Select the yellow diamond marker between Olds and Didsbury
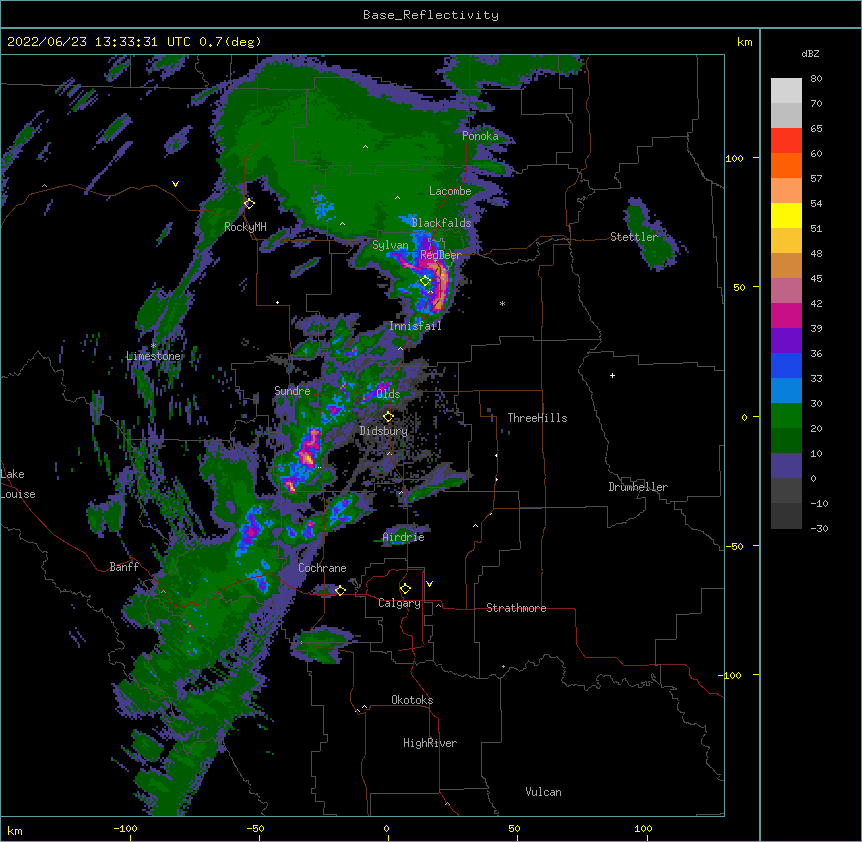 click(x=388, y=417)
